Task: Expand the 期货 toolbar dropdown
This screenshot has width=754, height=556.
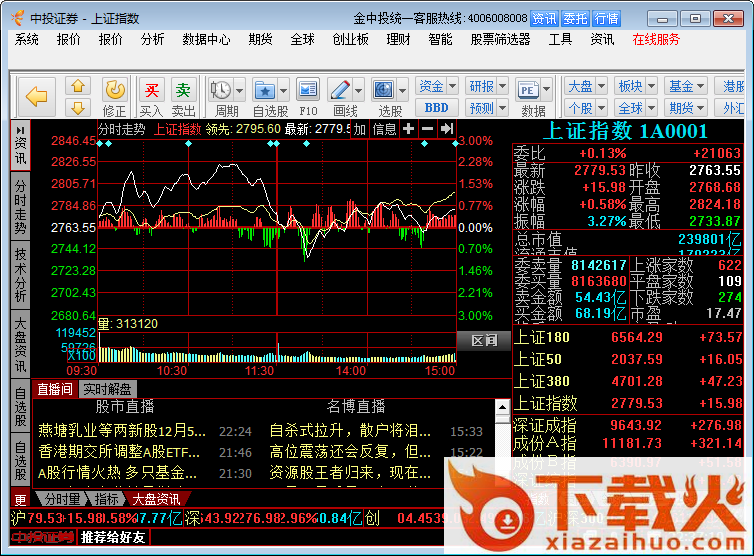Action: (x=701, y=108)
